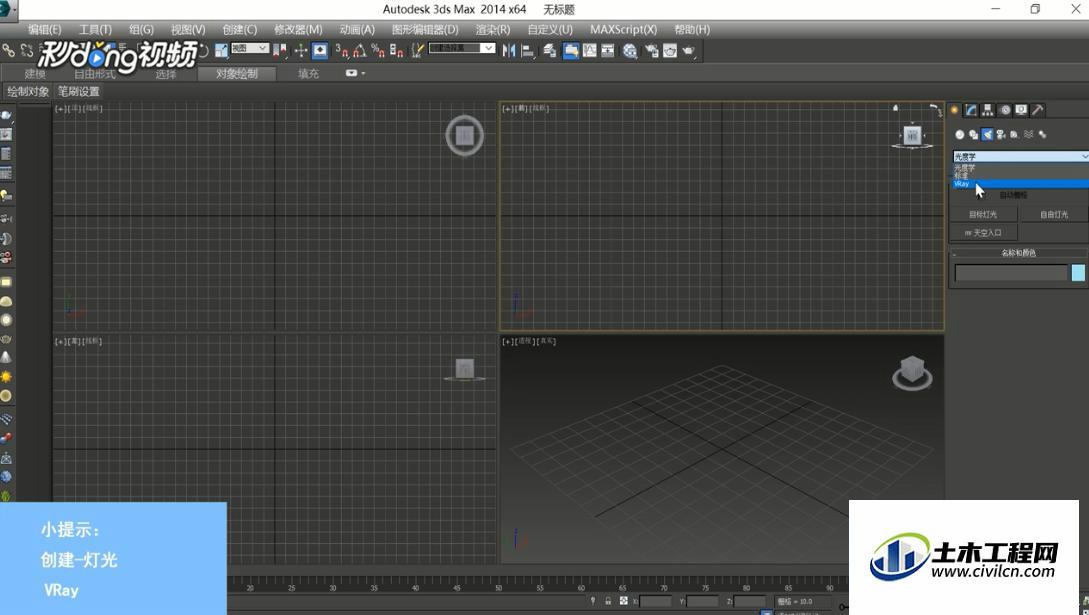Click the Render Production teapot icon
1089x615 pixels.
(x=689, y=51)
